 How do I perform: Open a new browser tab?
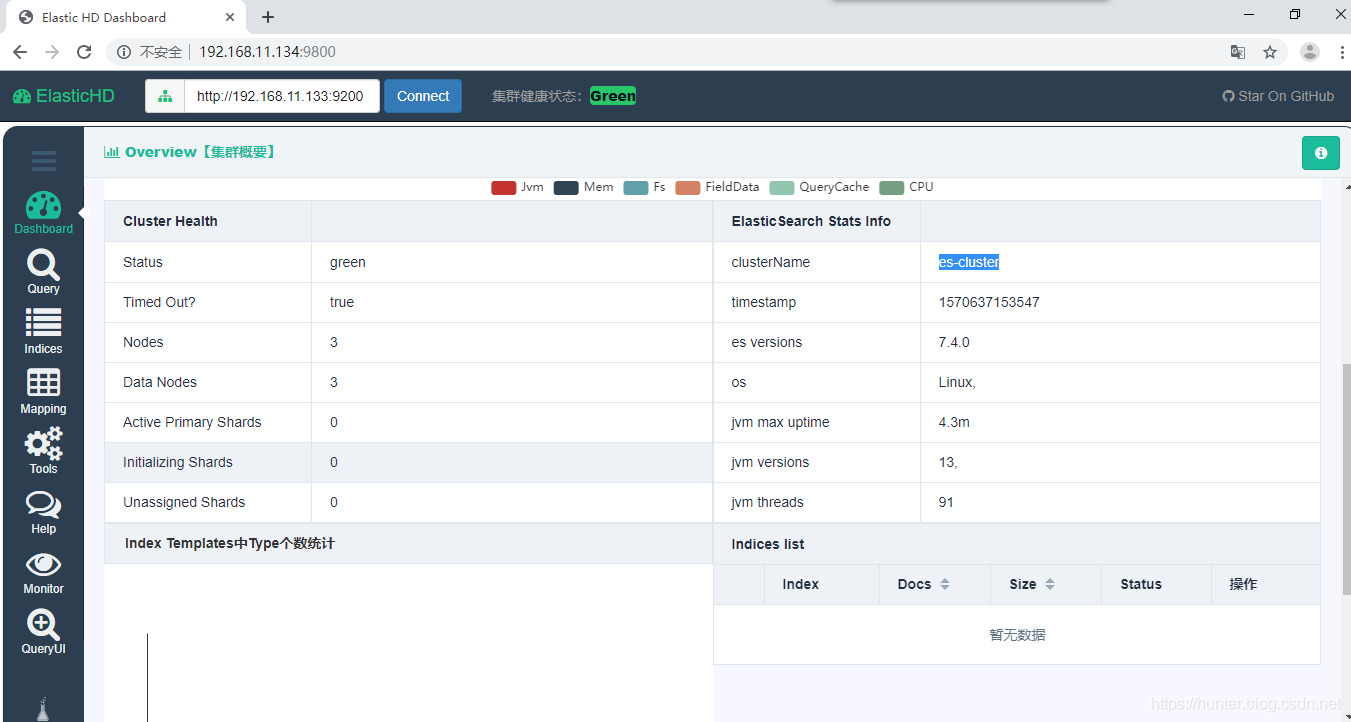[268, 17]
